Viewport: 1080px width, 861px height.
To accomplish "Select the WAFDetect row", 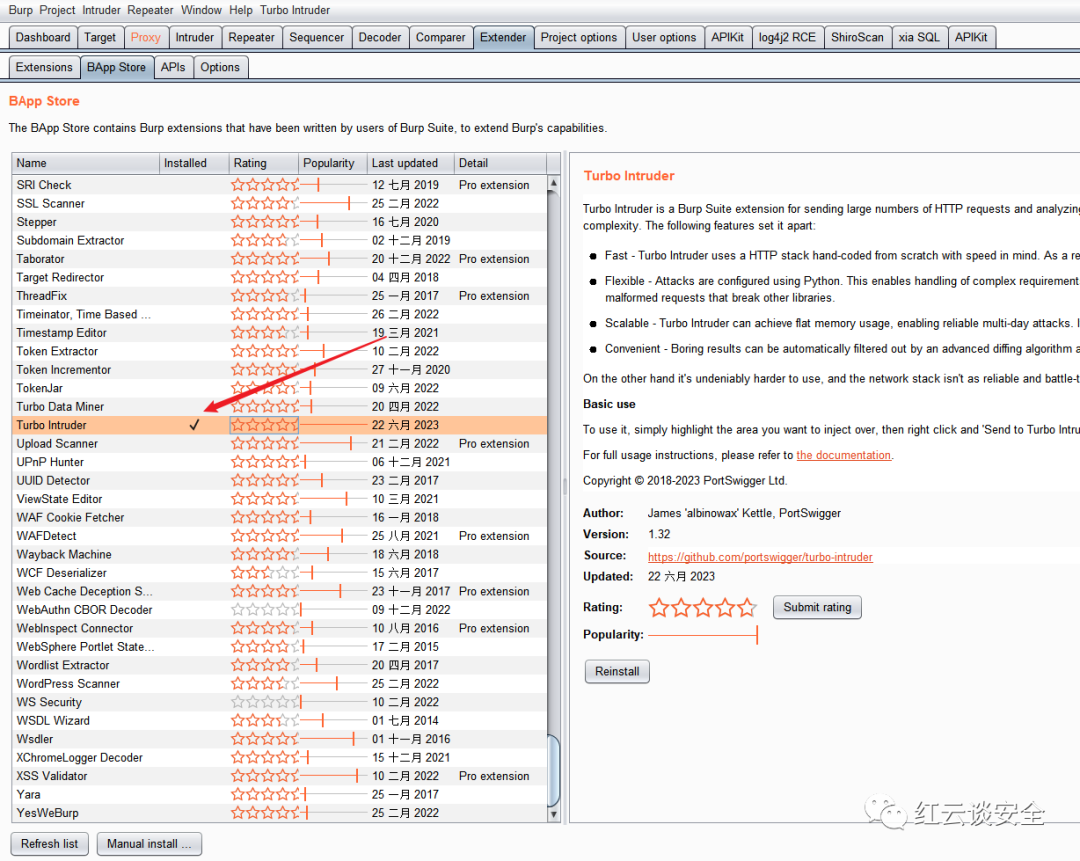I will tap(280, 536).
